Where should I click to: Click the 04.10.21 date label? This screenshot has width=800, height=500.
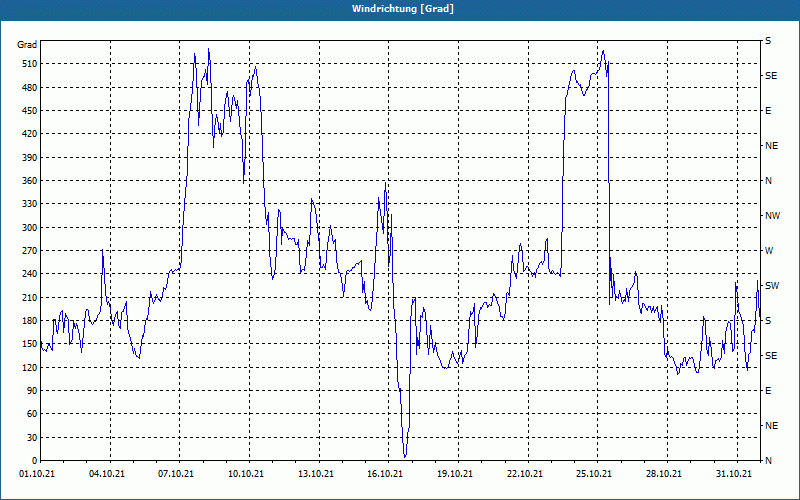(x=107, y=474)
